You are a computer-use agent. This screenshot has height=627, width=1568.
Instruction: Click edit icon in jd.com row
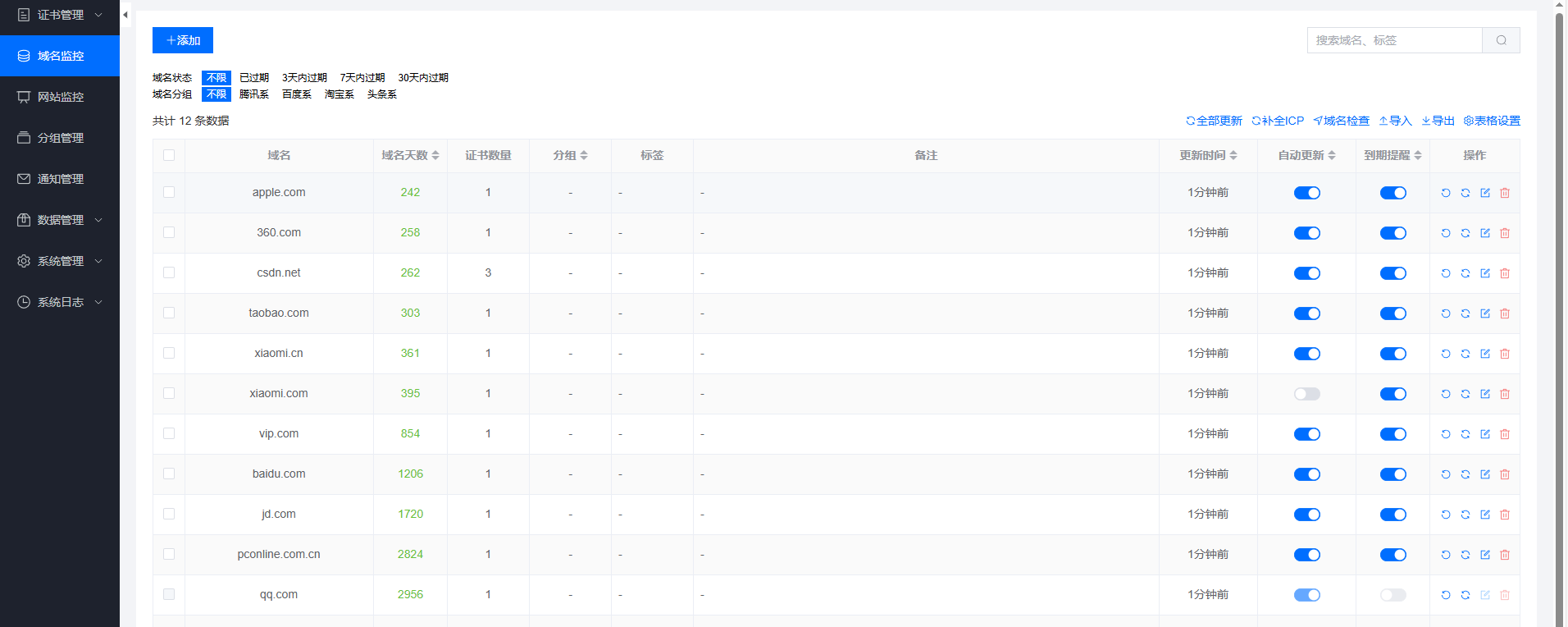[x=1485, y=515]
